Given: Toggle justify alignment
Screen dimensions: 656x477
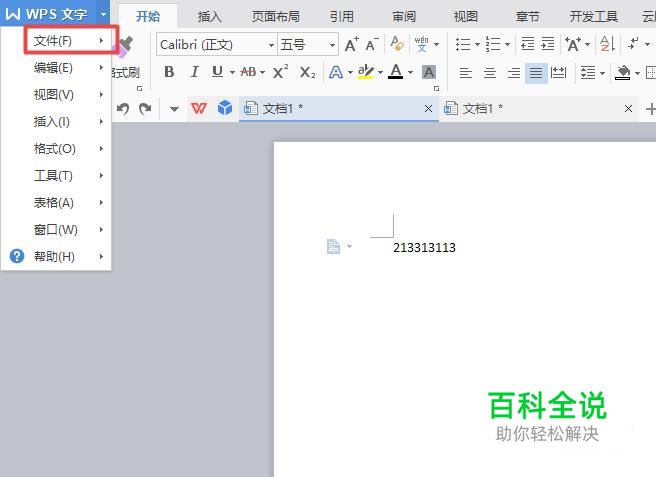Looking at the screenshot, I should click(x=536, y=73).
